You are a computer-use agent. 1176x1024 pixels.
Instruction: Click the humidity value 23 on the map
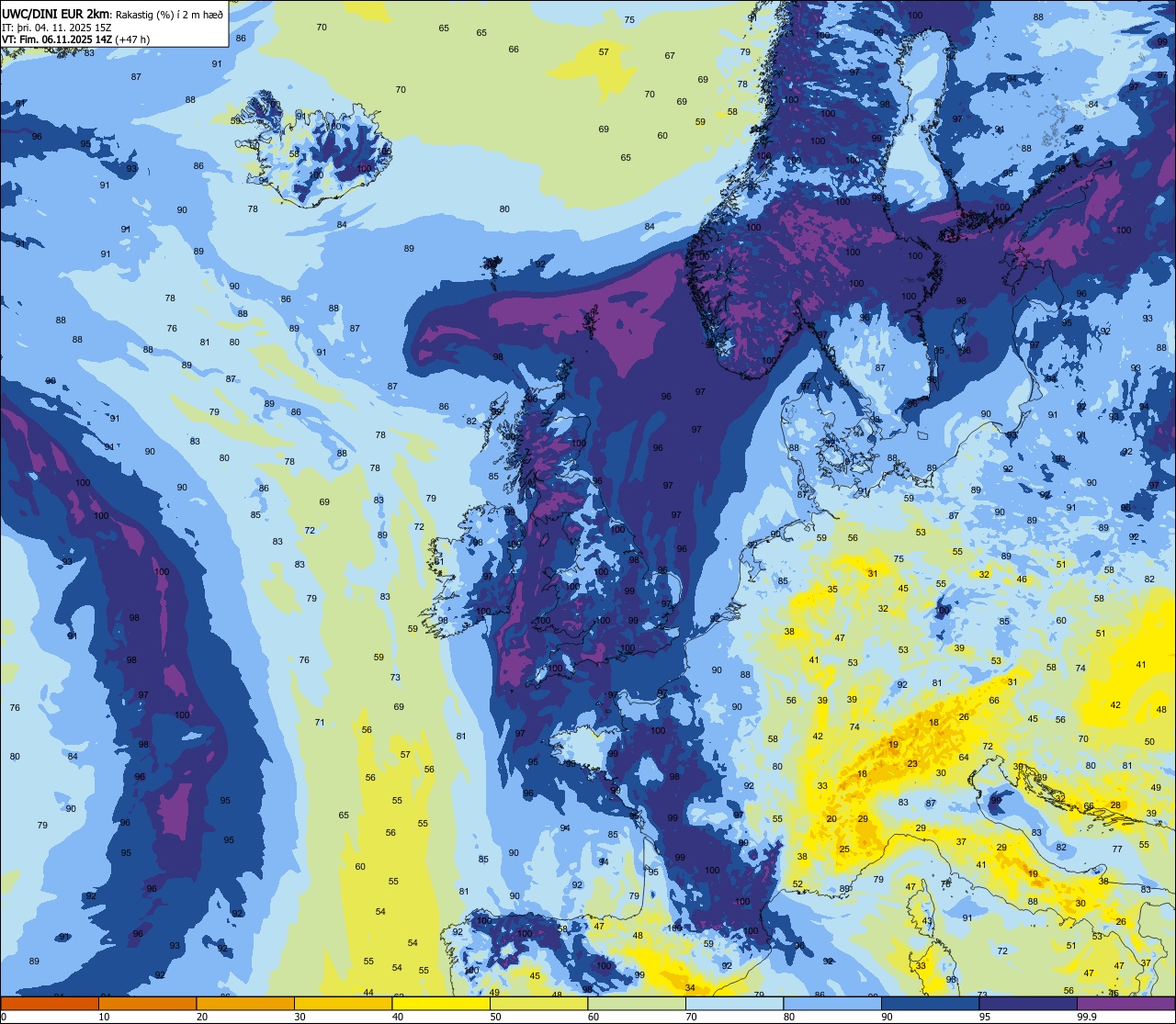[x=912, y=764]
